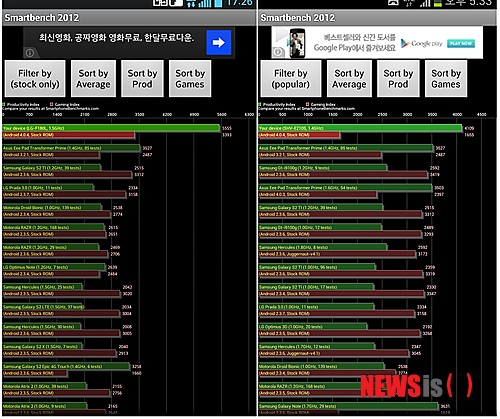Tap the Google Play logo in the ad
The image size is (500, 419).
click(422, 43)
